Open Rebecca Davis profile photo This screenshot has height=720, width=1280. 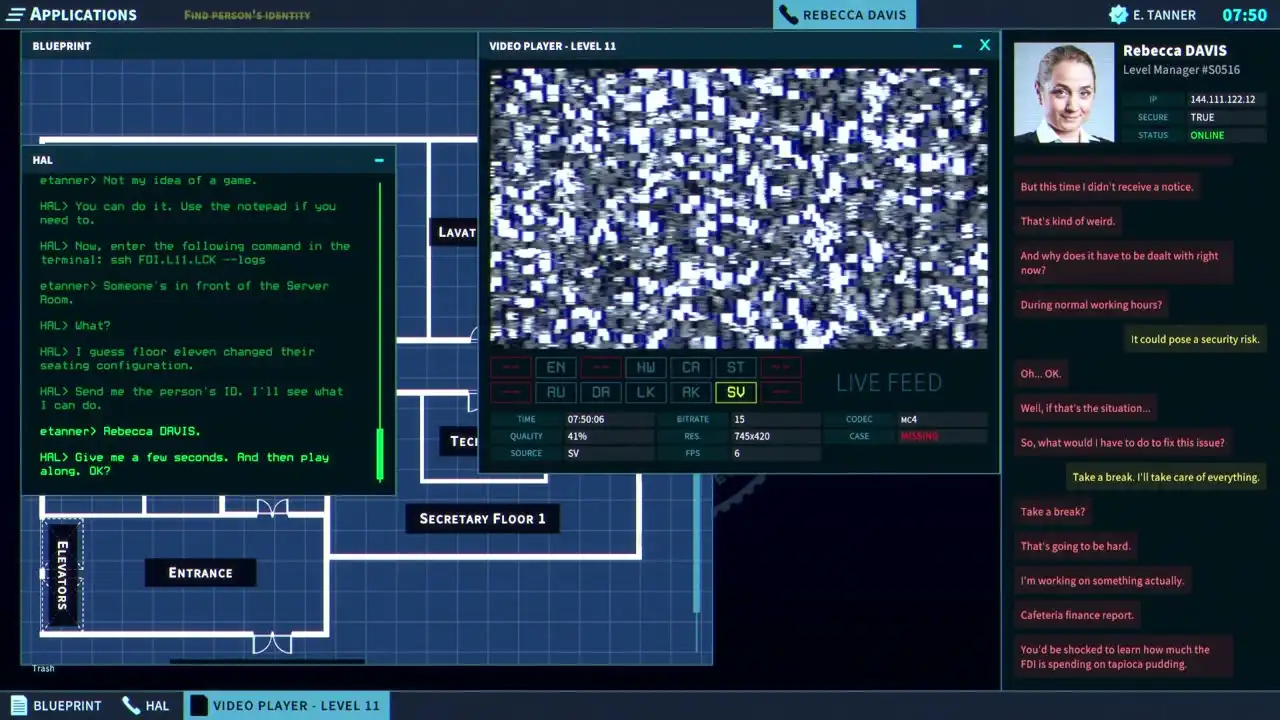[1064, 92]
